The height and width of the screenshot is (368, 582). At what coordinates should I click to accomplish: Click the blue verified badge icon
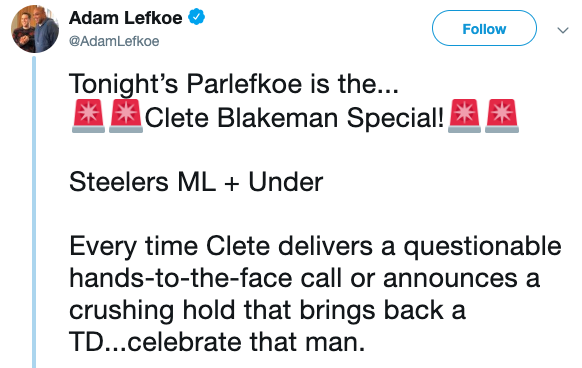pos(196,17)
